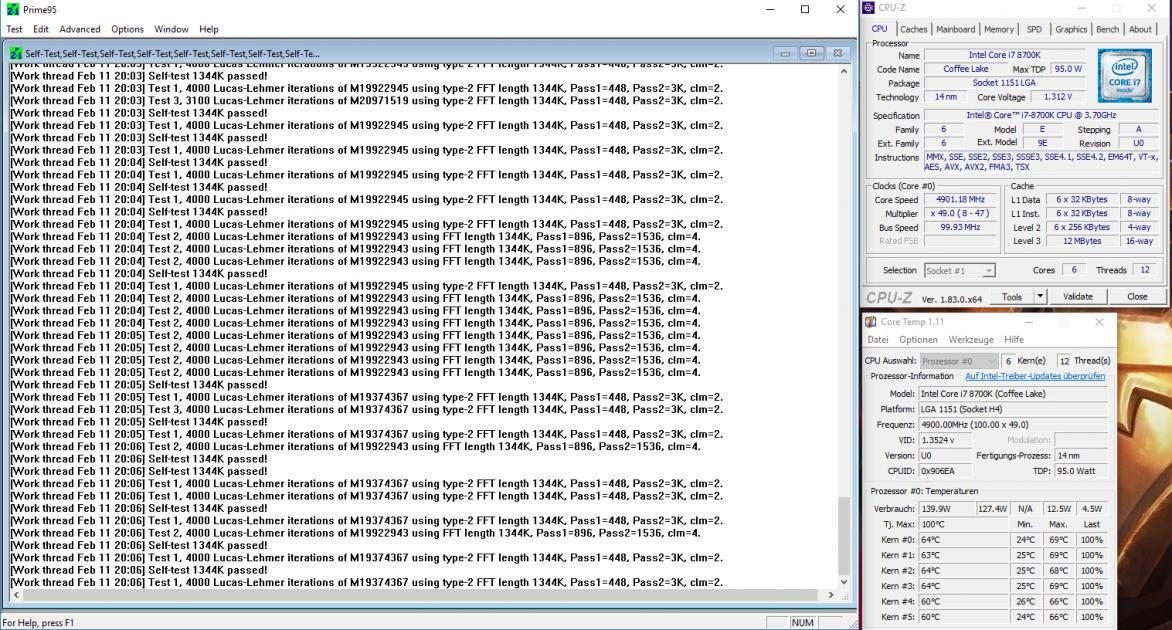Image resolution: width=1172 pixels, height=630 pixels.
Task: Click the Level 3 cache value 12 MBytes
Action: pyautogui.click(x=1082, y=241)
